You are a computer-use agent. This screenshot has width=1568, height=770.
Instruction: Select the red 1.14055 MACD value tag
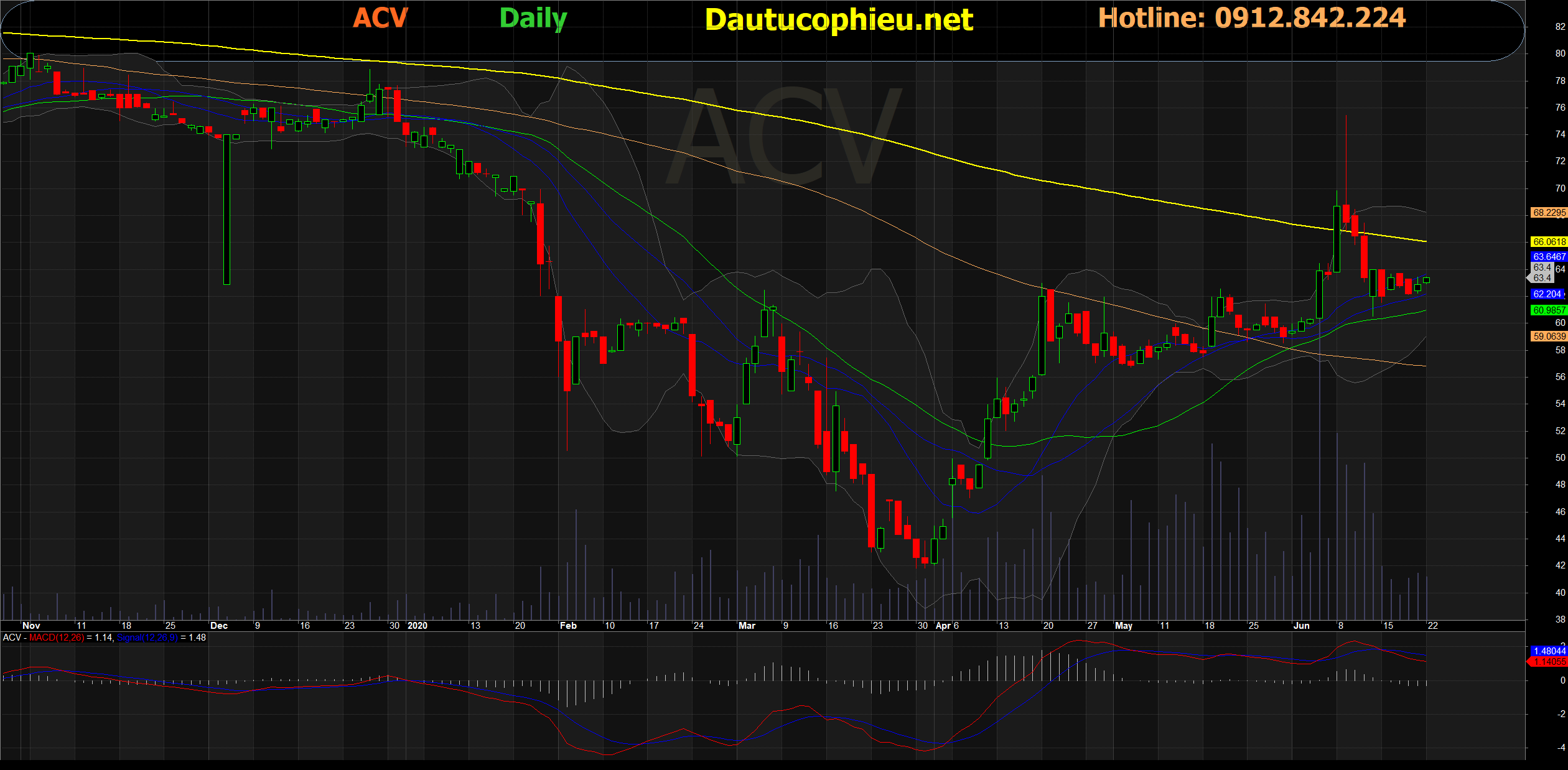1549,662
